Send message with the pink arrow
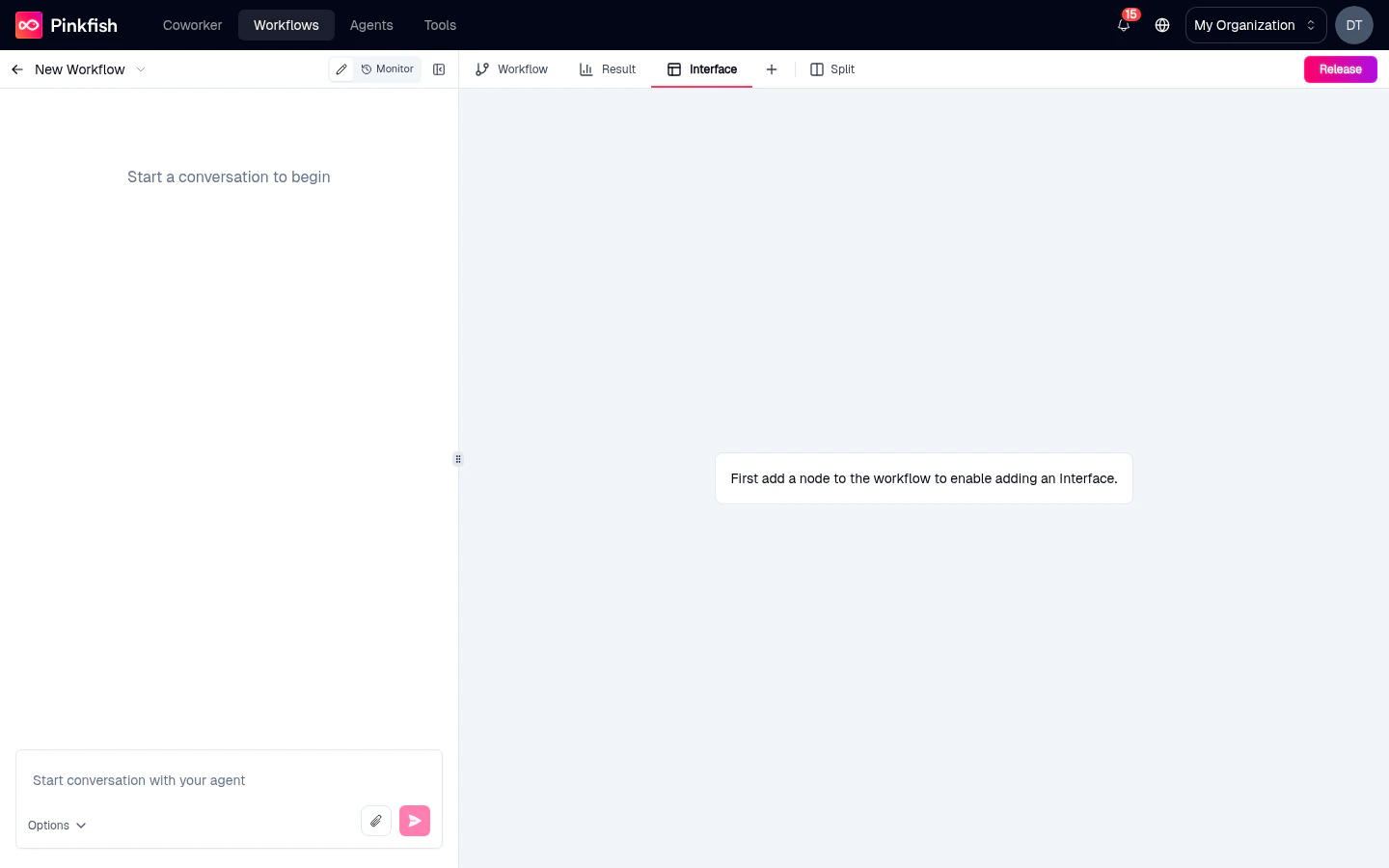The height and width of the screenshot is (868, 1389). click(x=415, y=821)
